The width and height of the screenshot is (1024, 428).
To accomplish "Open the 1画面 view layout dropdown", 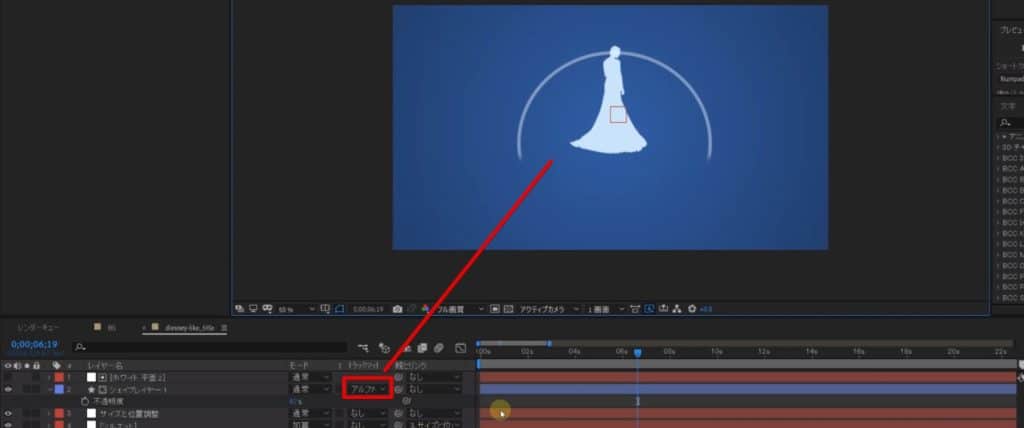I will click(x=606, y=308).
